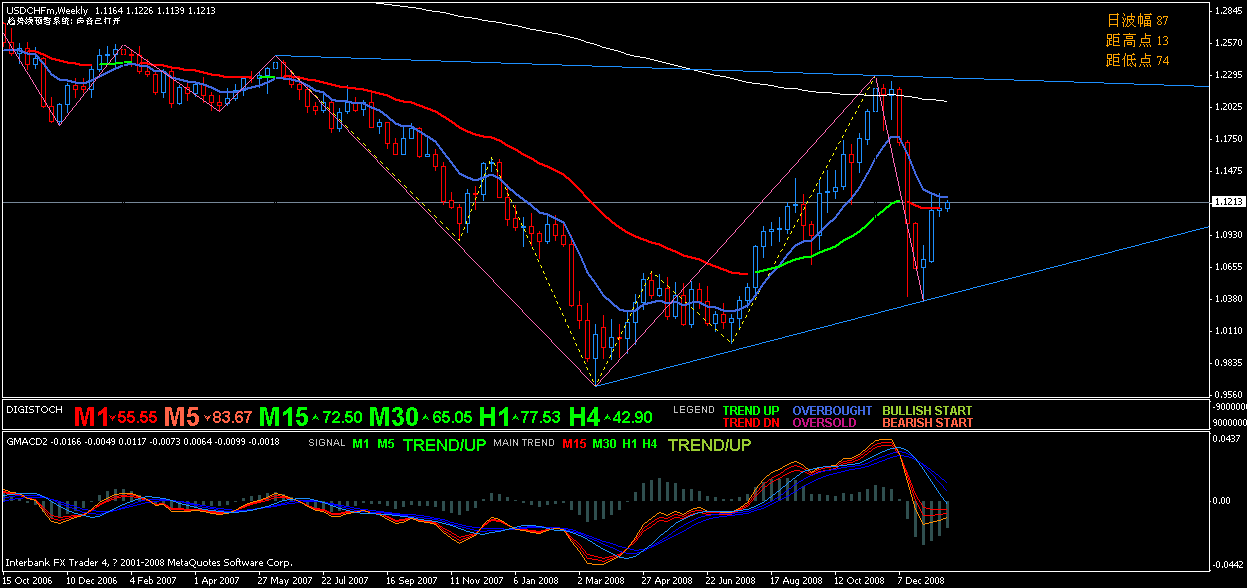Click the 1.0110 price axis value

[1227, 330]
